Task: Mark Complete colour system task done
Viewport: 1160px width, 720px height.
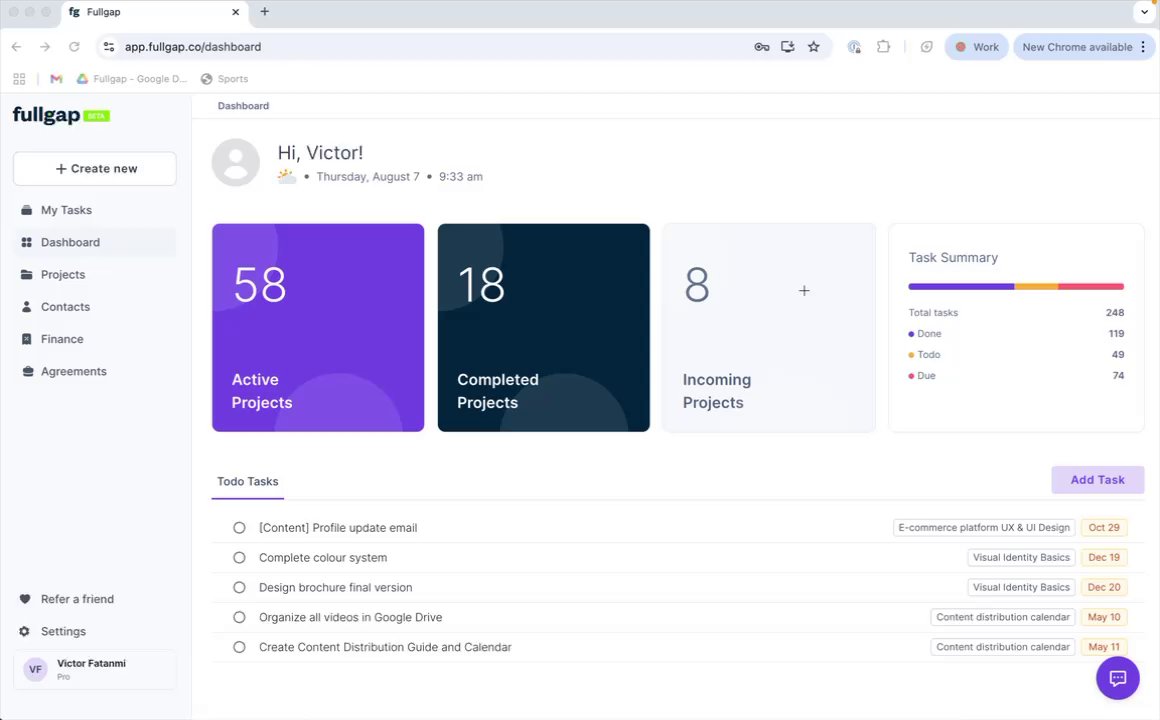Action: tap(239, 557)
